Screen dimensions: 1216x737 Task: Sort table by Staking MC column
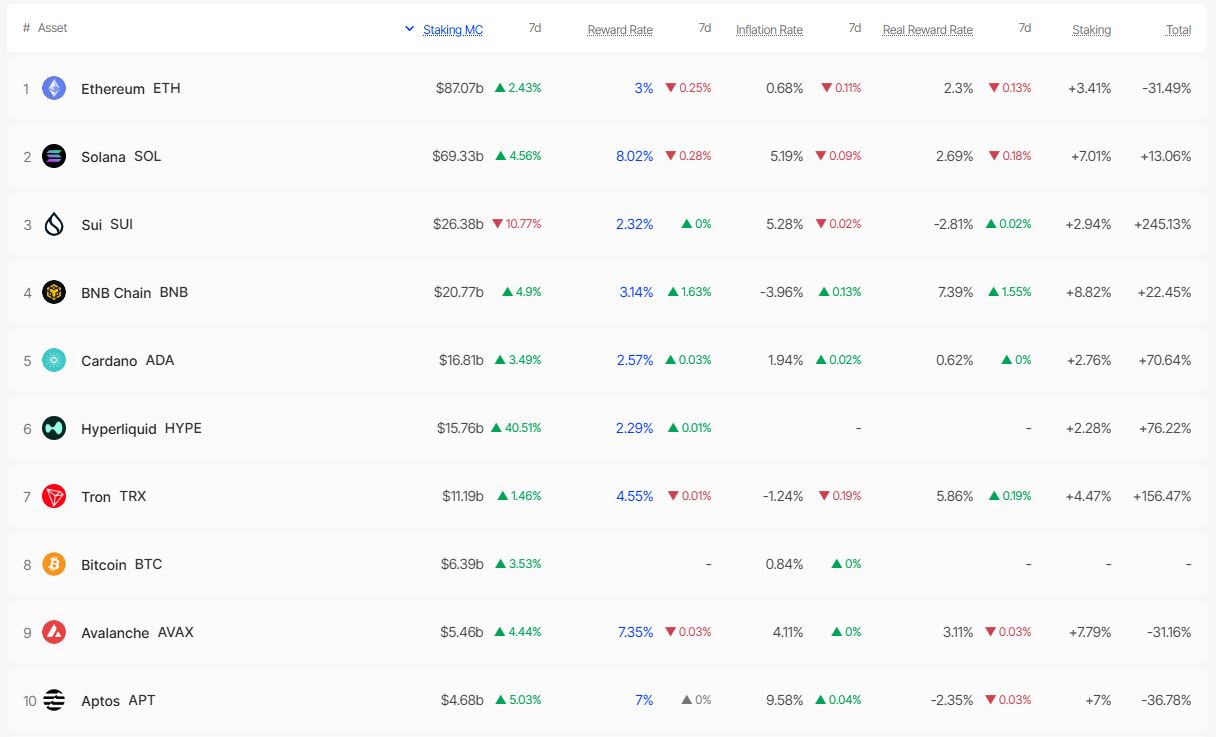tap(453, 30)
